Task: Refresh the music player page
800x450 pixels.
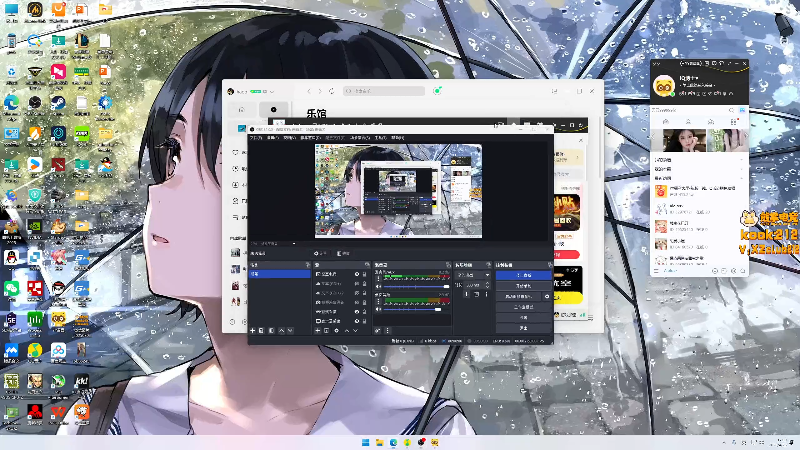Action: [x=332, y=91]
